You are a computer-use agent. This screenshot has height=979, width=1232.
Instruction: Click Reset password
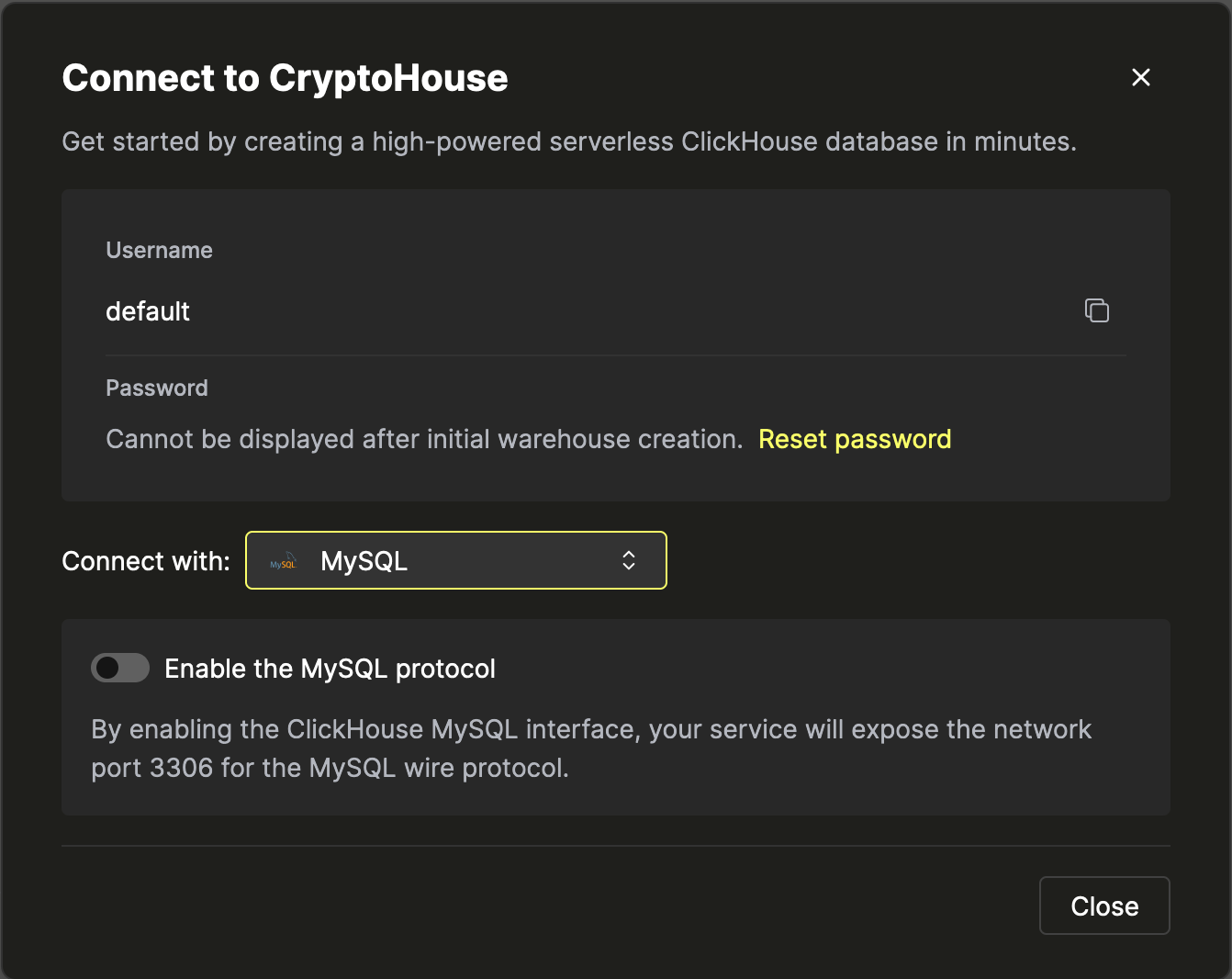point(855,439)
